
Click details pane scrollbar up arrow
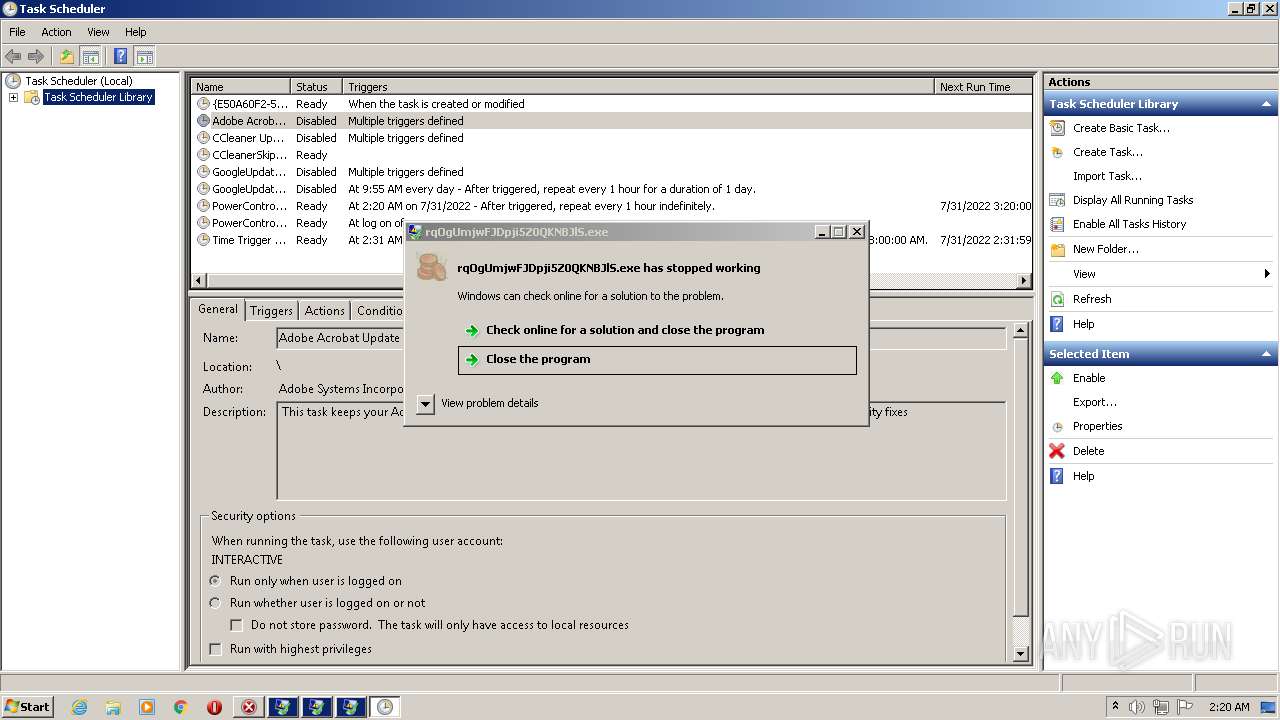tap(1021, 330)
